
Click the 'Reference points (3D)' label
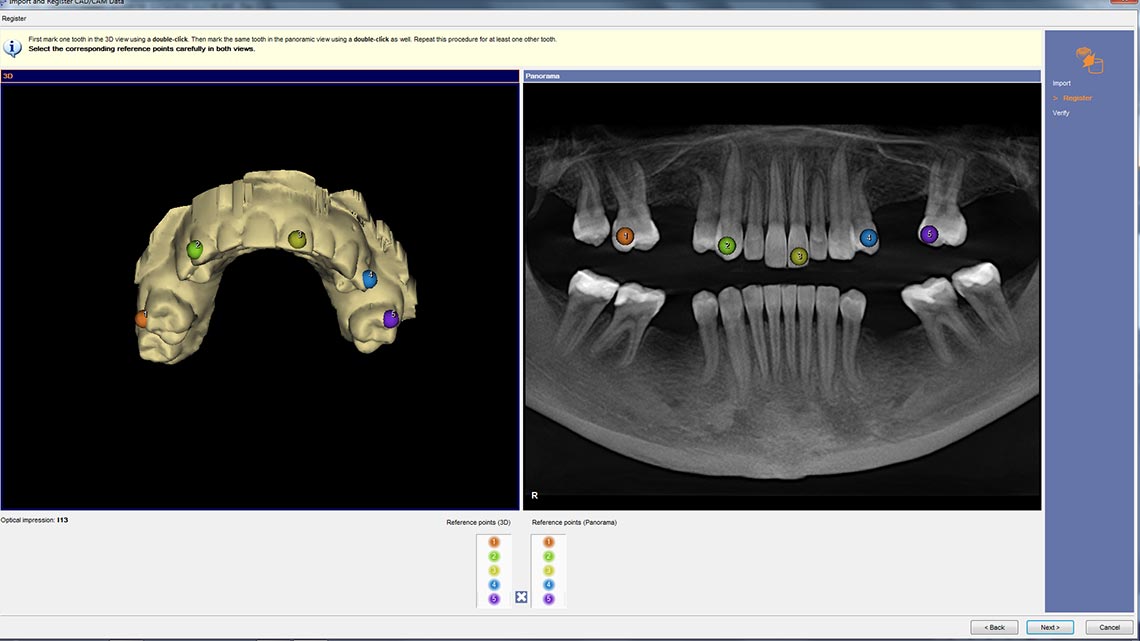click(x=478, y=522)
